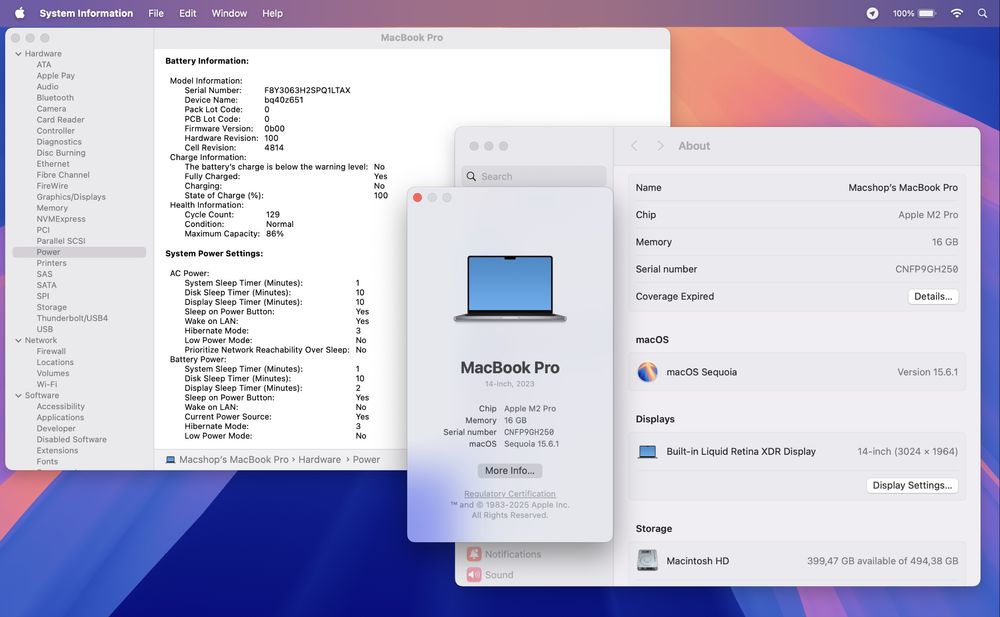
Task: Select FireWire in the sidebar
Action: tap(52, 186)
